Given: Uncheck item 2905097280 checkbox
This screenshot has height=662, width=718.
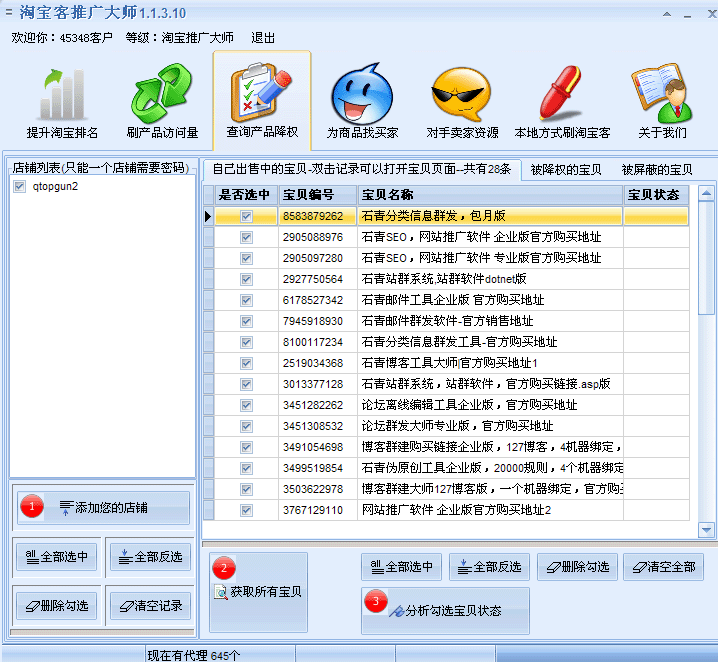Looking at the screenshot, I should pos(246,258).
